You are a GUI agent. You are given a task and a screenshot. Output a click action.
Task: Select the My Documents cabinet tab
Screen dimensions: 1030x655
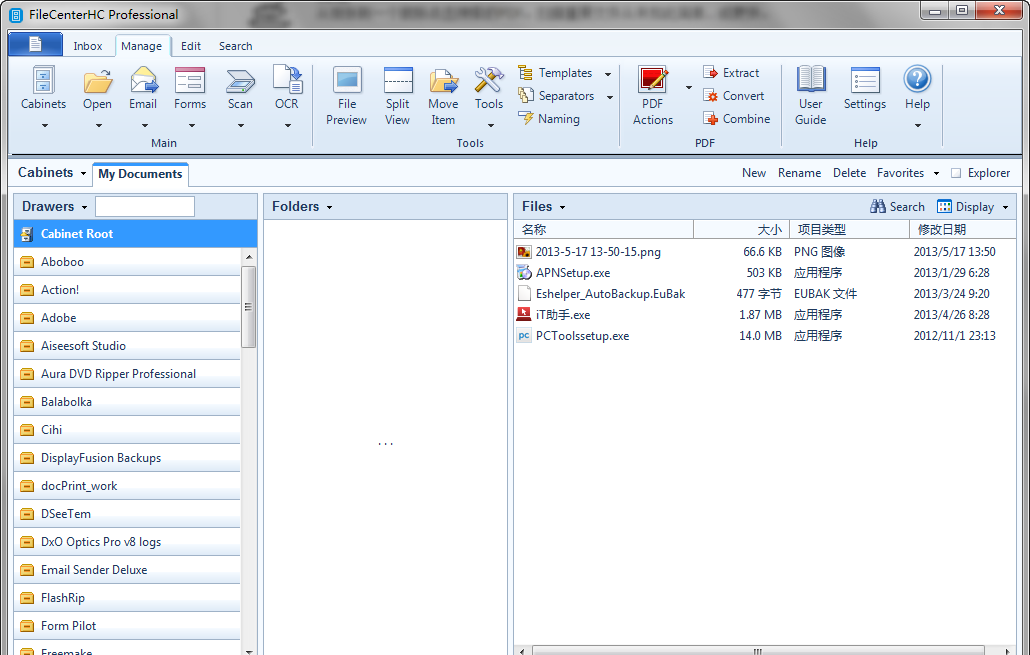click(141, 174)
